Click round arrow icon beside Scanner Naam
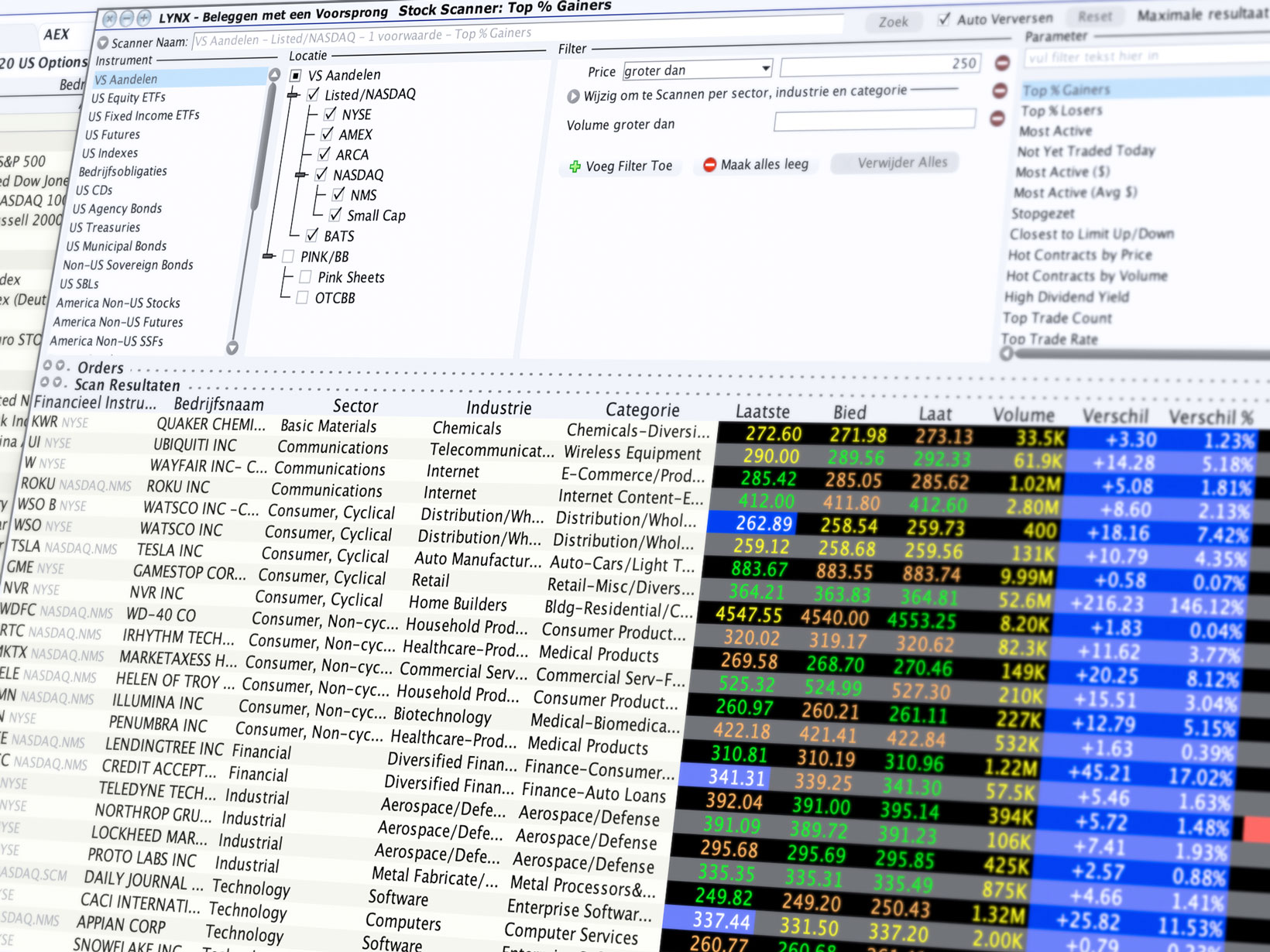 pos(104,43)
